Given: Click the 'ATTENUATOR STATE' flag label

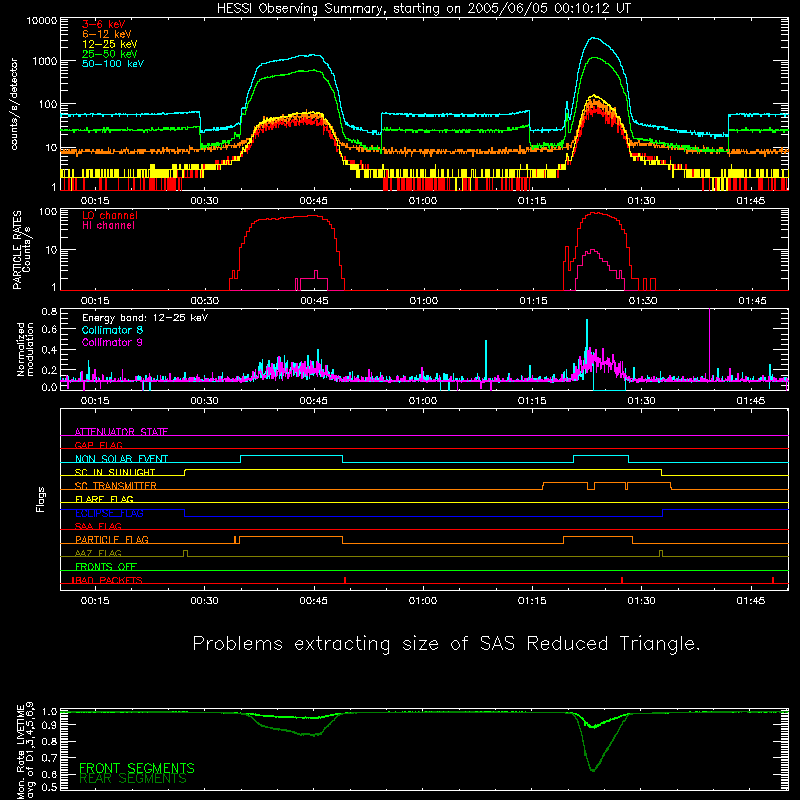Looking at the screenshot, I should click(x=121, y=432).
